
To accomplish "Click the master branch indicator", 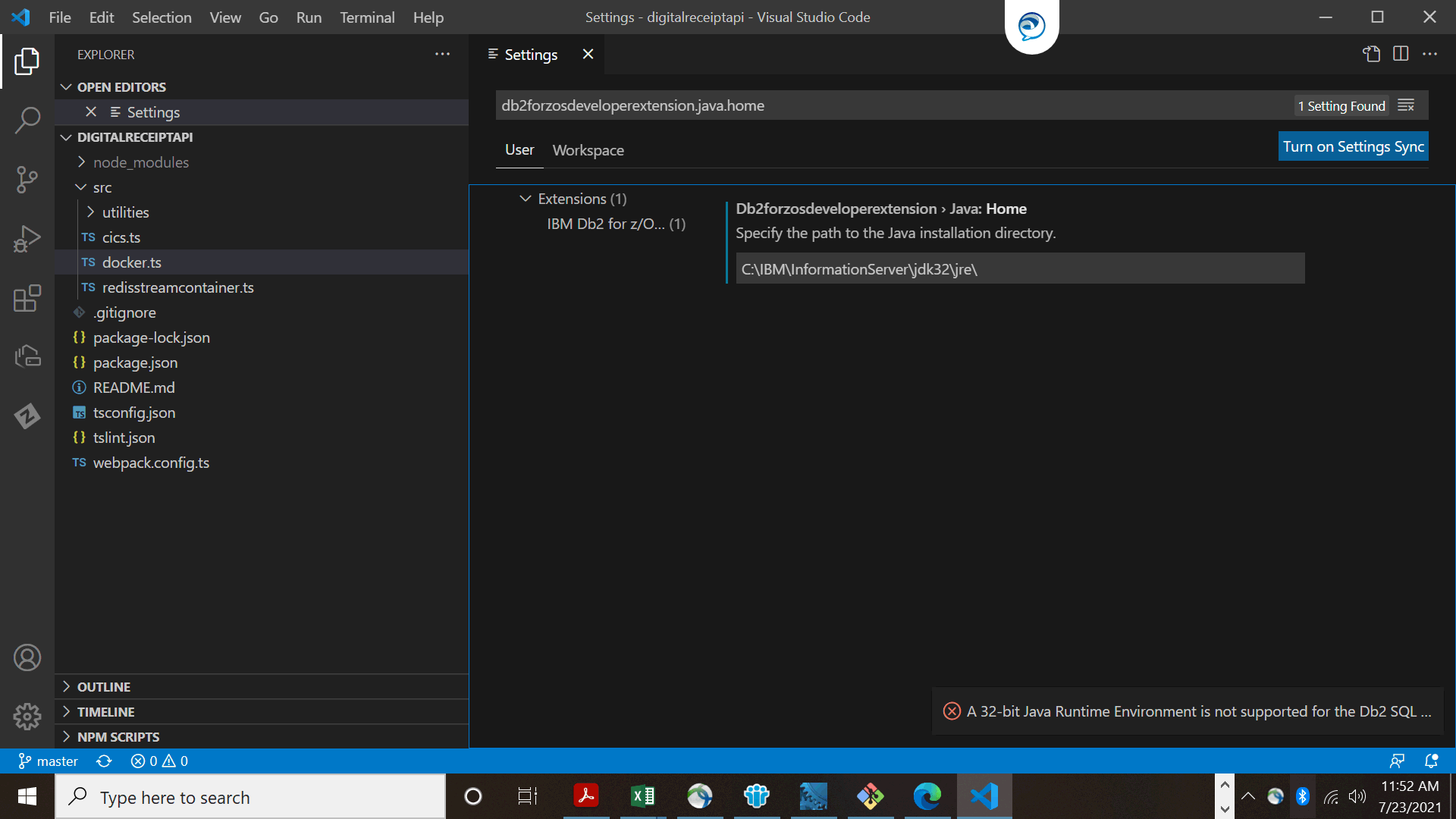I will point(49,761).
